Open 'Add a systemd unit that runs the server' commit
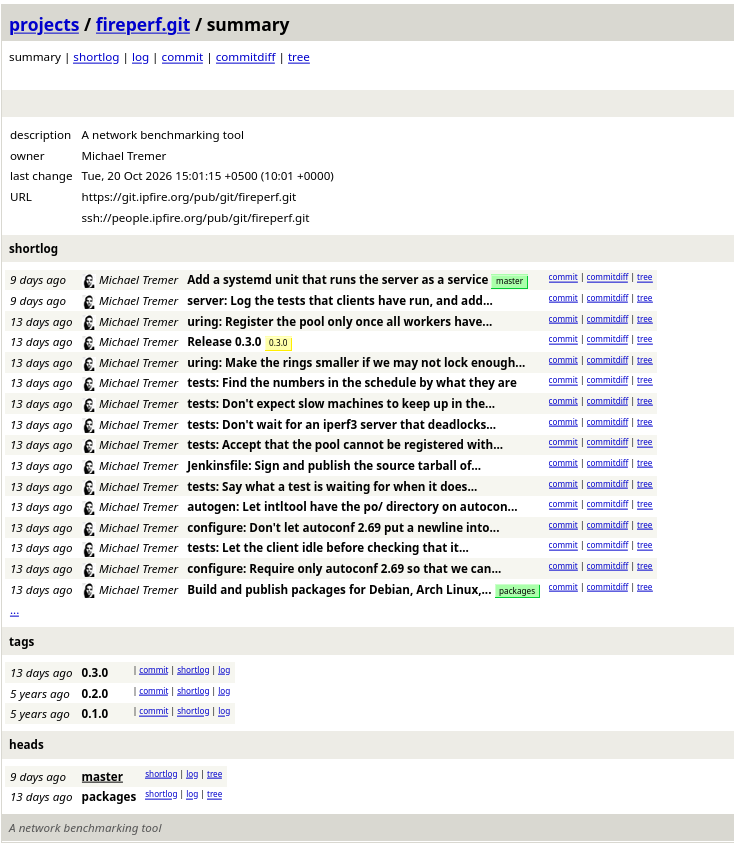Screen dimensions: 734x862 click(x=338, y=280)
